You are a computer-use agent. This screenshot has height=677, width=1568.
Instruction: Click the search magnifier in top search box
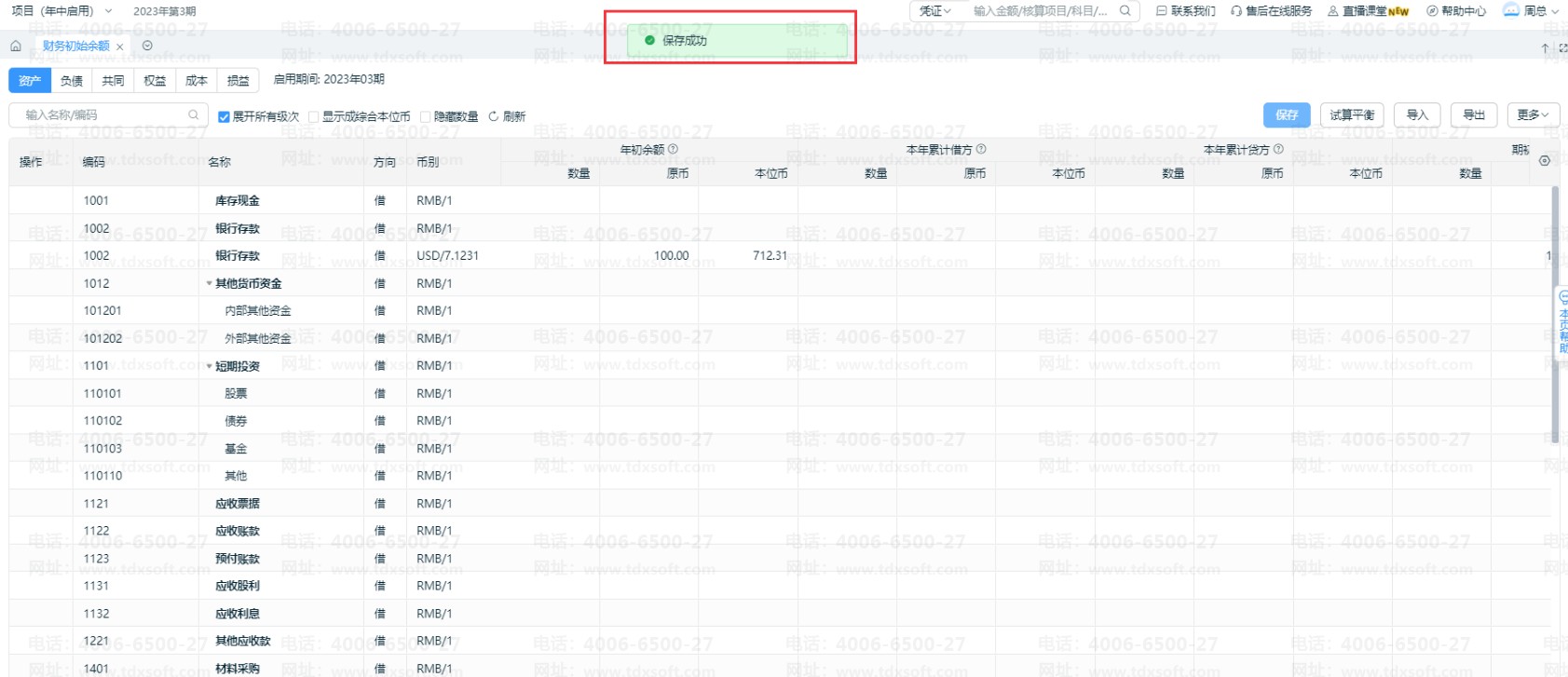coord(1125,11)
